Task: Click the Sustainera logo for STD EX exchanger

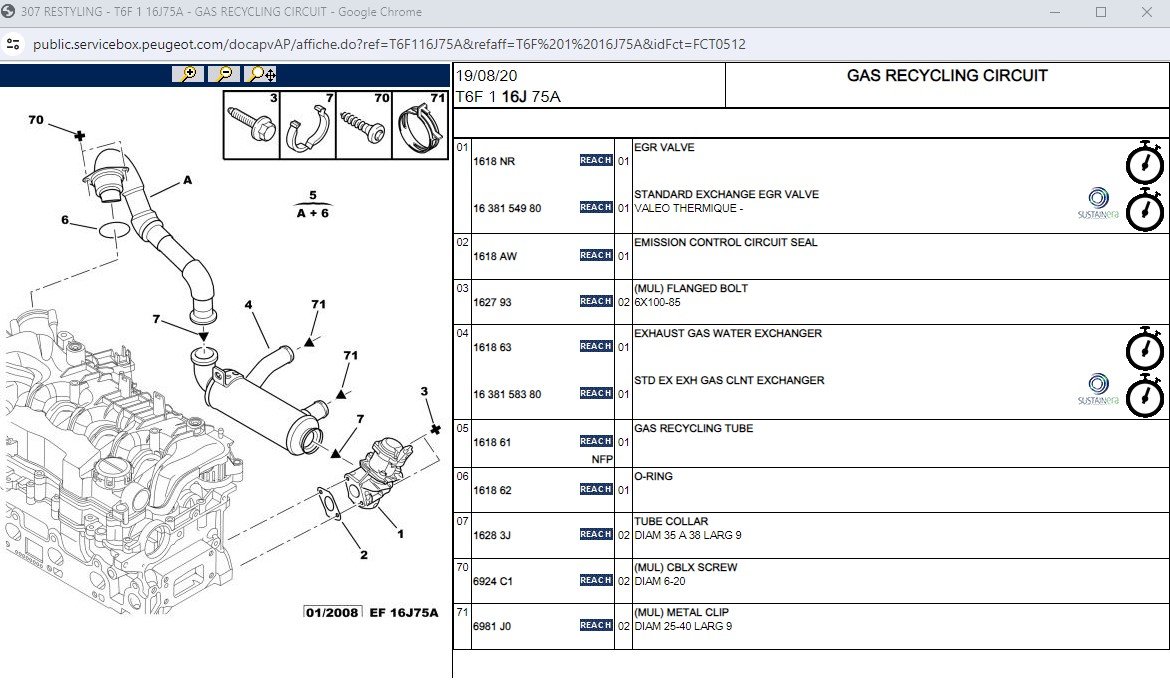Action: 1098,389
